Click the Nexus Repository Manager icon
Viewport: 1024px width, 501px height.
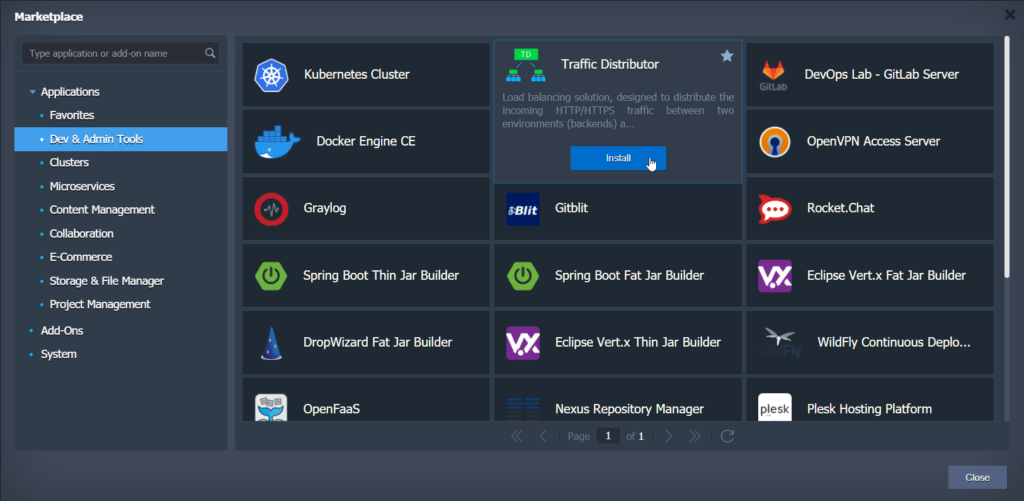pos(523,408)
